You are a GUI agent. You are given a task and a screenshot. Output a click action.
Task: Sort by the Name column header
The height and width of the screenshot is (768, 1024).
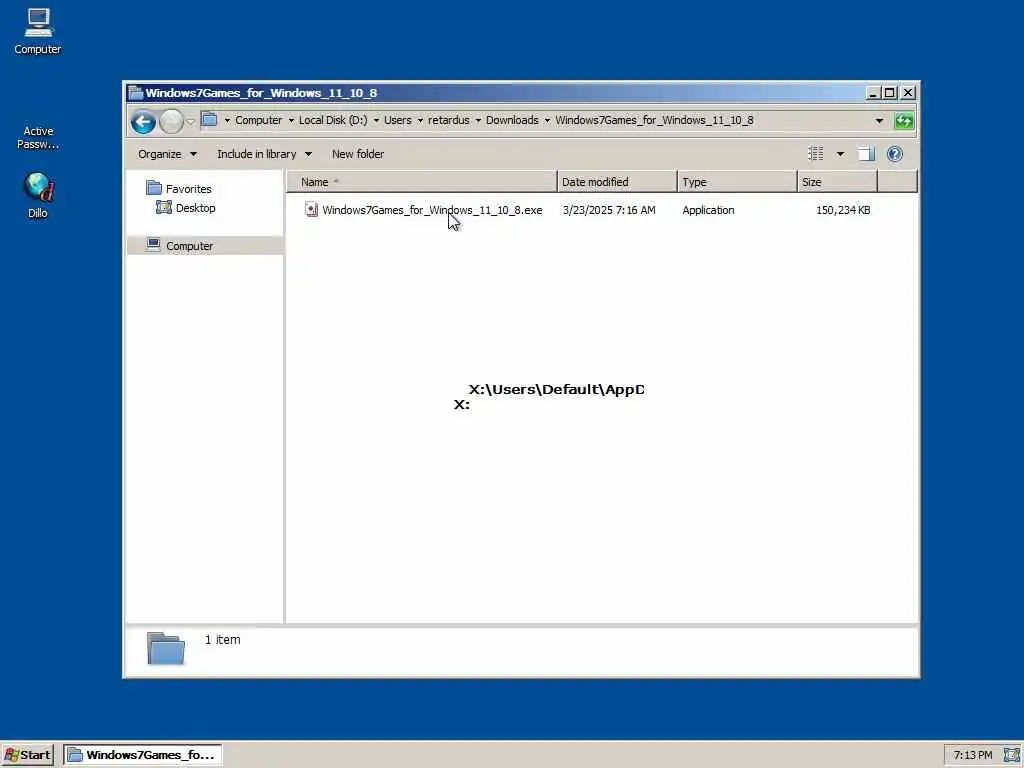422,182
